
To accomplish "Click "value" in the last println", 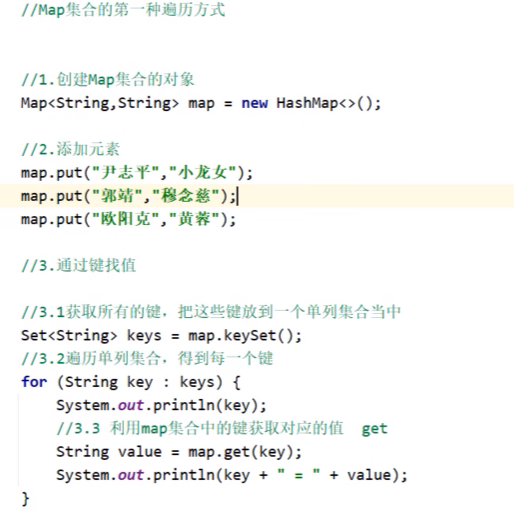I will point(369,475).
